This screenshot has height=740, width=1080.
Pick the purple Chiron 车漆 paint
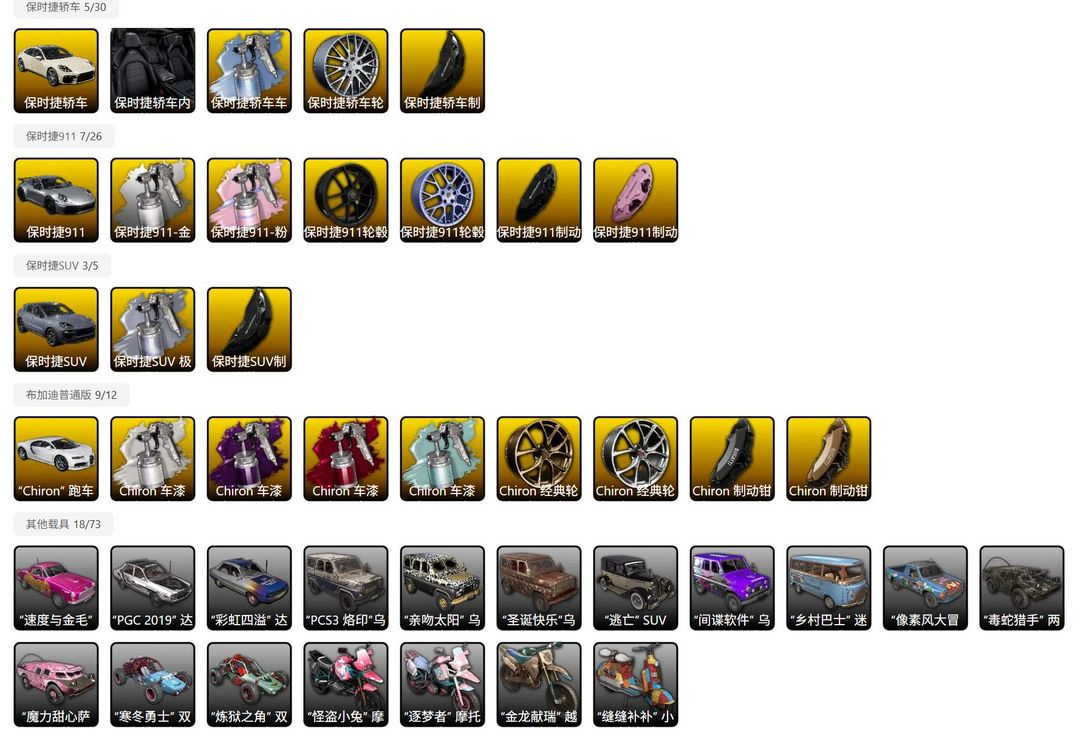tap(249, 458)
